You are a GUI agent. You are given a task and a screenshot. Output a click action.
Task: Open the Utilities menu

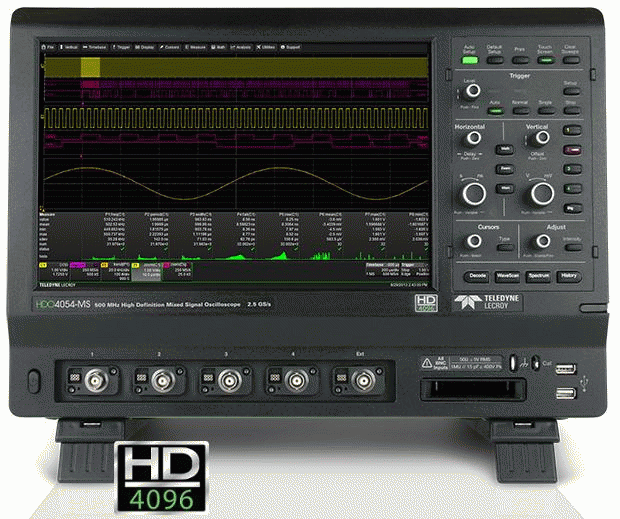[266, 47]
